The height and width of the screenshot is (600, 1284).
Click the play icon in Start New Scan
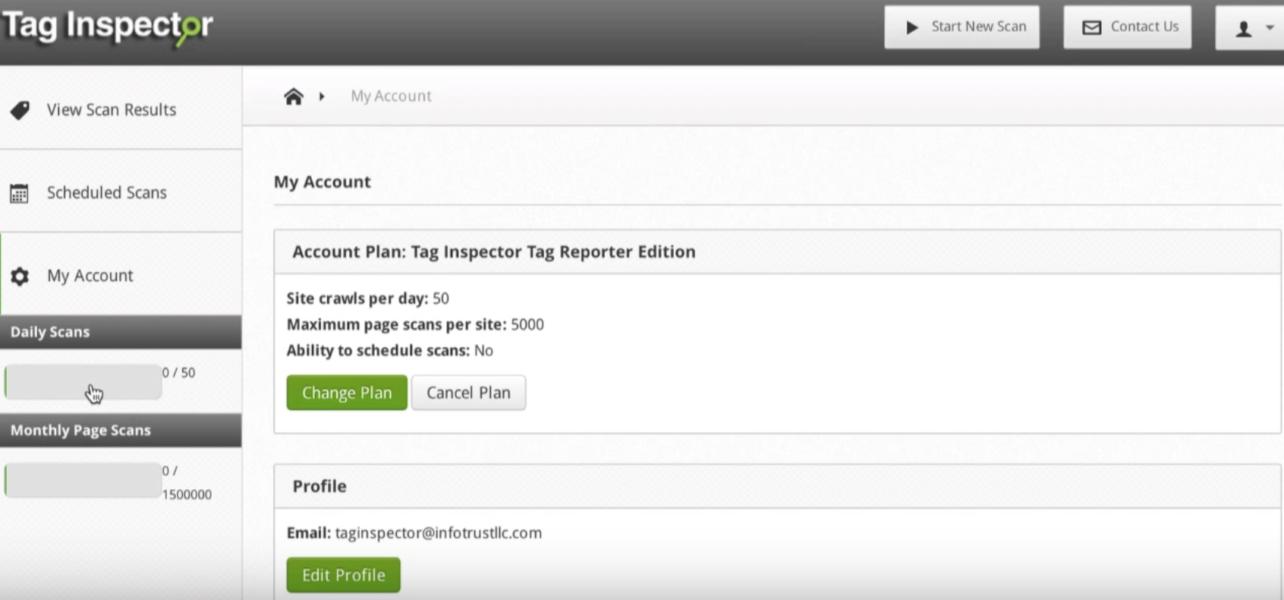911,28
